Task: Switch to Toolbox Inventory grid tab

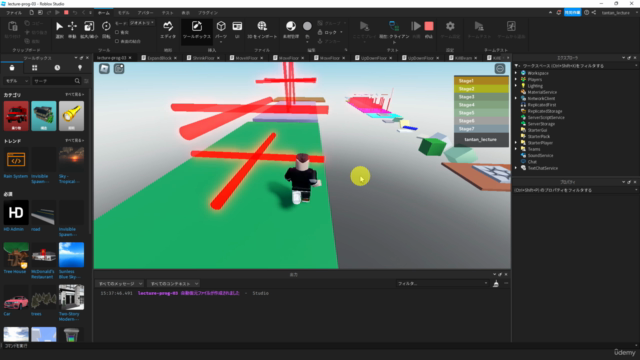Action: click(x=35, y=68)
